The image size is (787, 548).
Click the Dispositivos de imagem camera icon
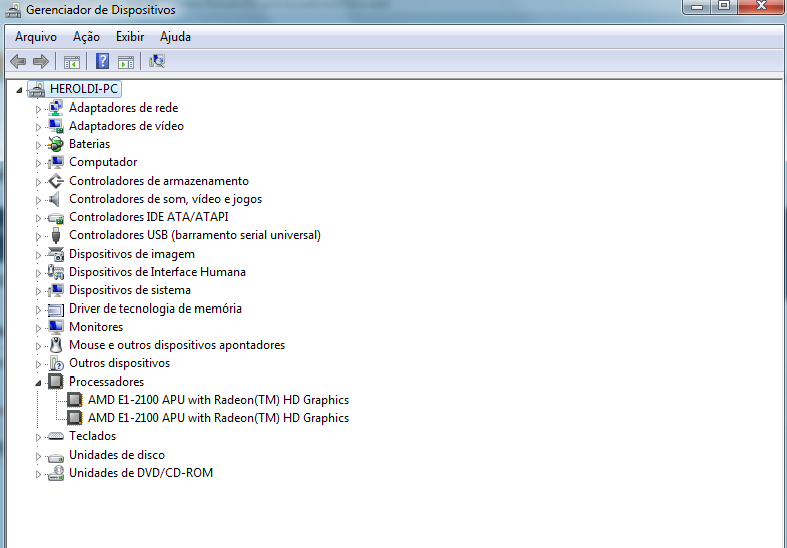[x=56, y=254]
